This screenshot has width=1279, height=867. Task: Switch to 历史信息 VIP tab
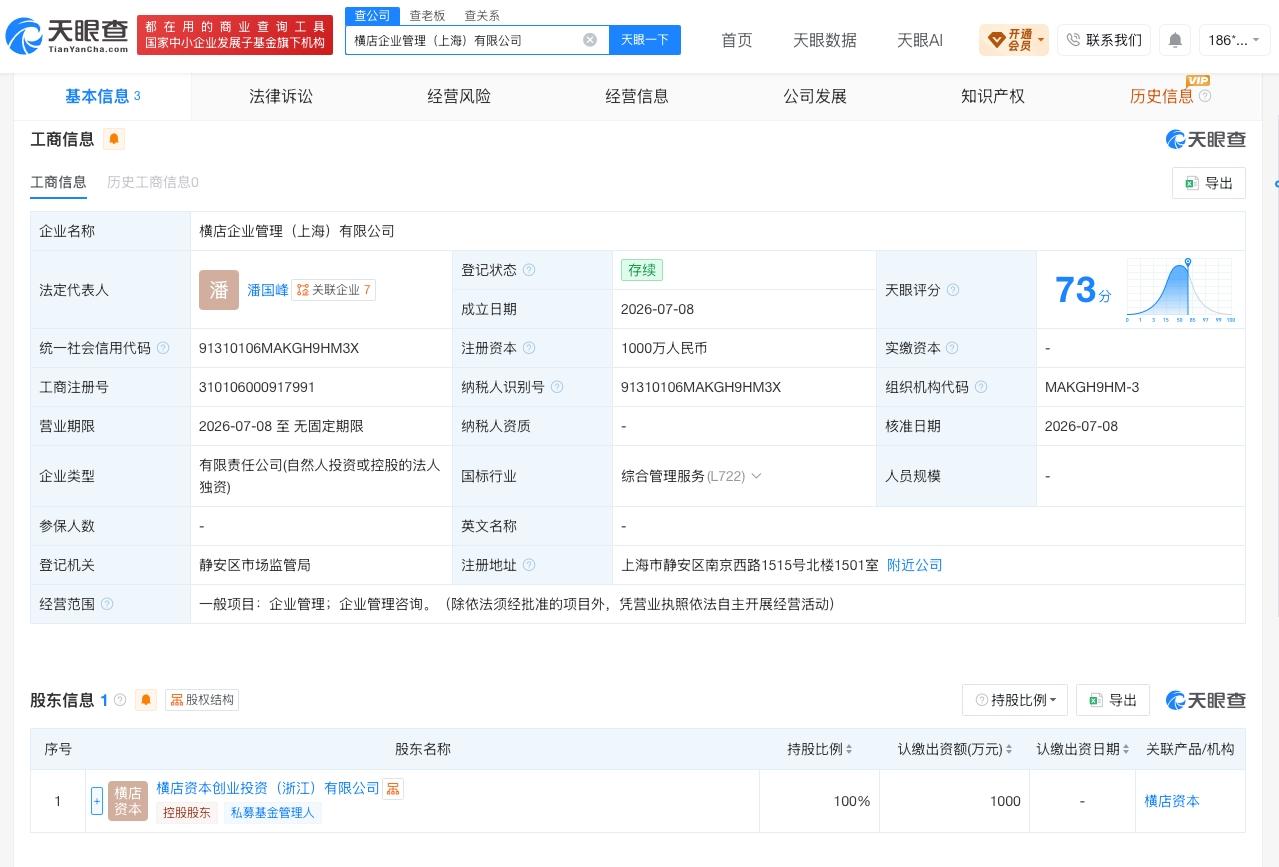(1162, 96)
